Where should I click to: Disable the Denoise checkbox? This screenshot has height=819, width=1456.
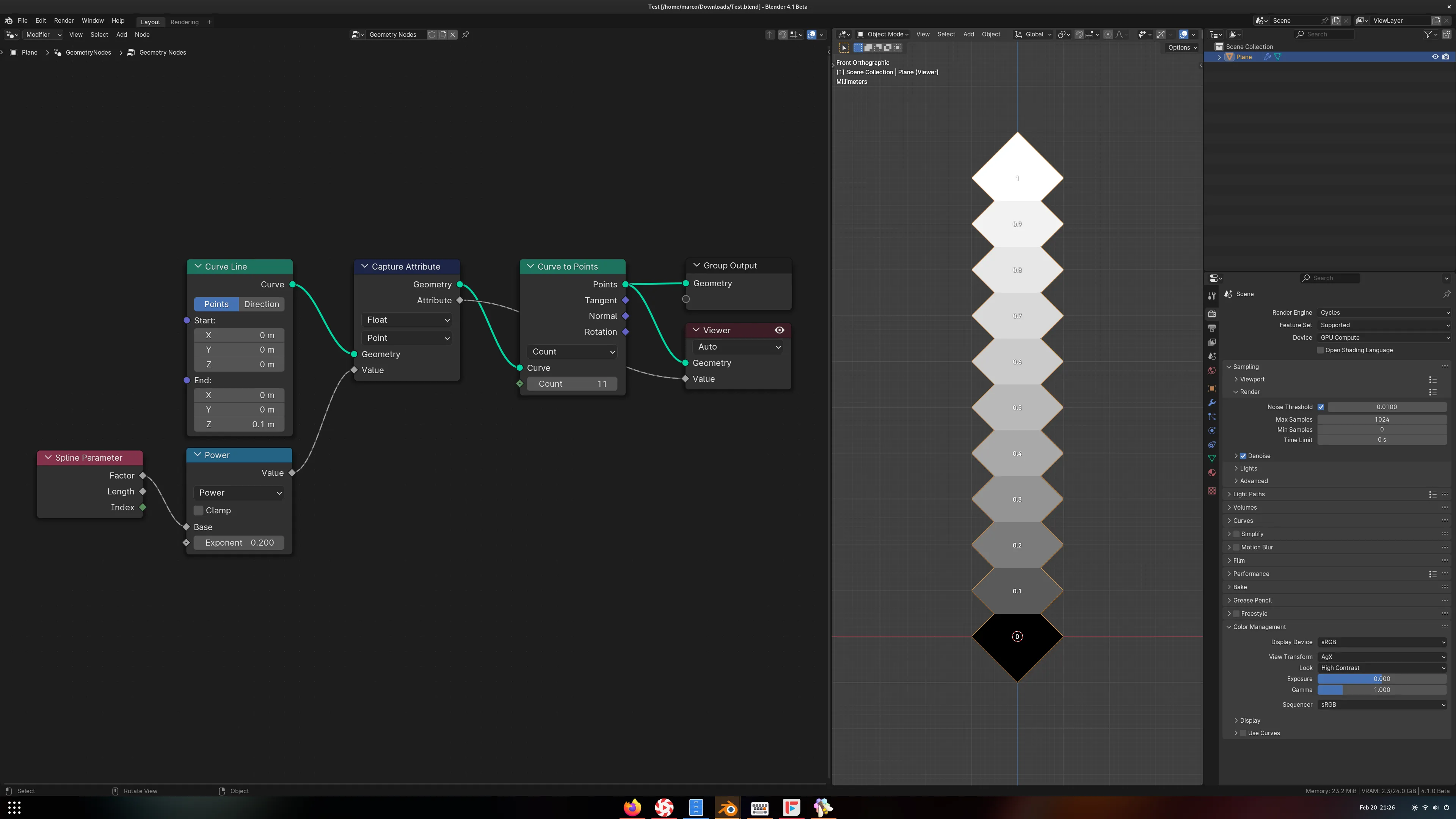point(1243,456)
